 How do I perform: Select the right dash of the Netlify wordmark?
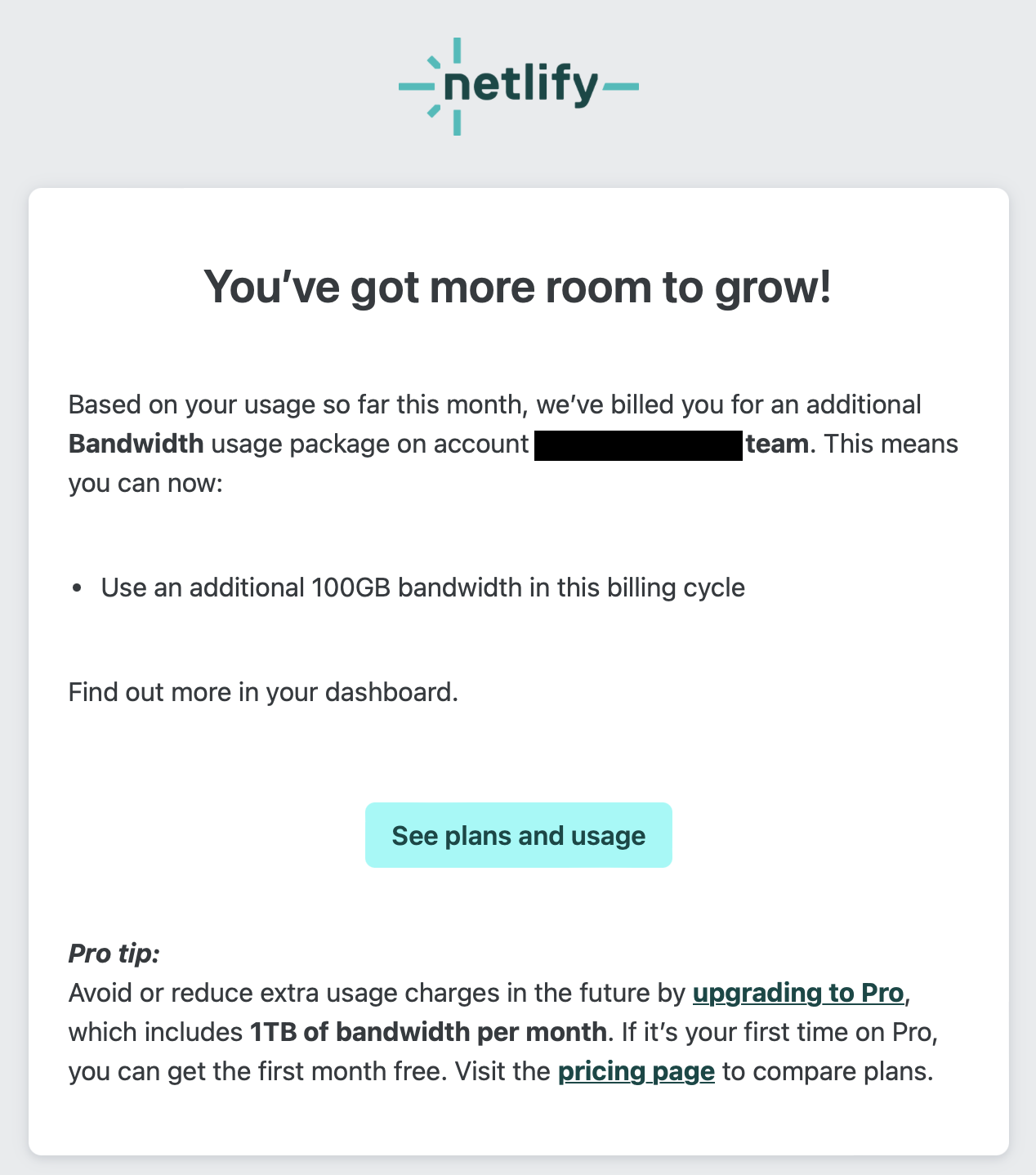pyautogui.click(x=620, y=84)
